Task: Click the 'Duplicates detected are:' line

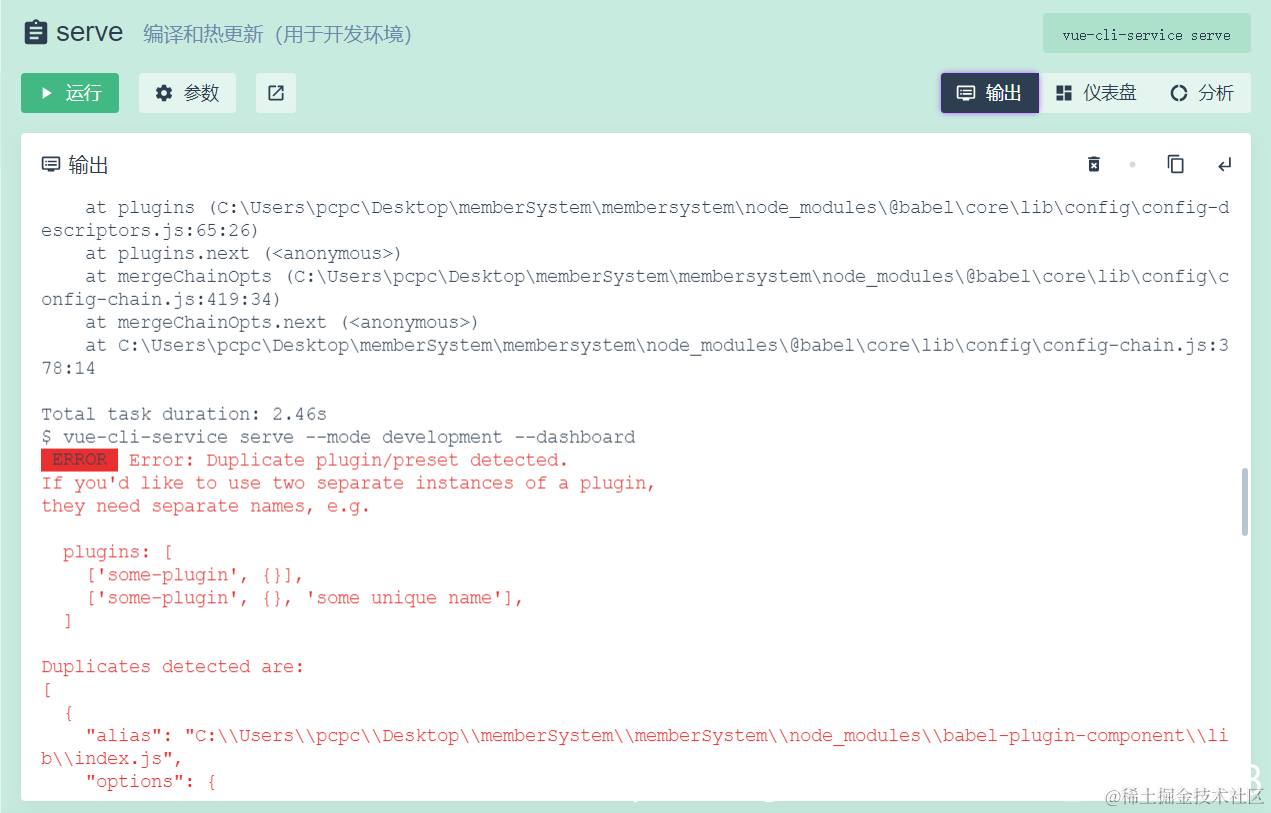Action: [x=173, y=666]
